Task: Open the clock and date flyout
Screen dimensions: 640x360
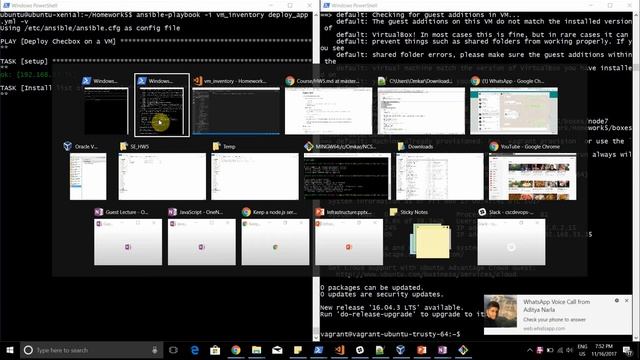Action: point(603,350)
